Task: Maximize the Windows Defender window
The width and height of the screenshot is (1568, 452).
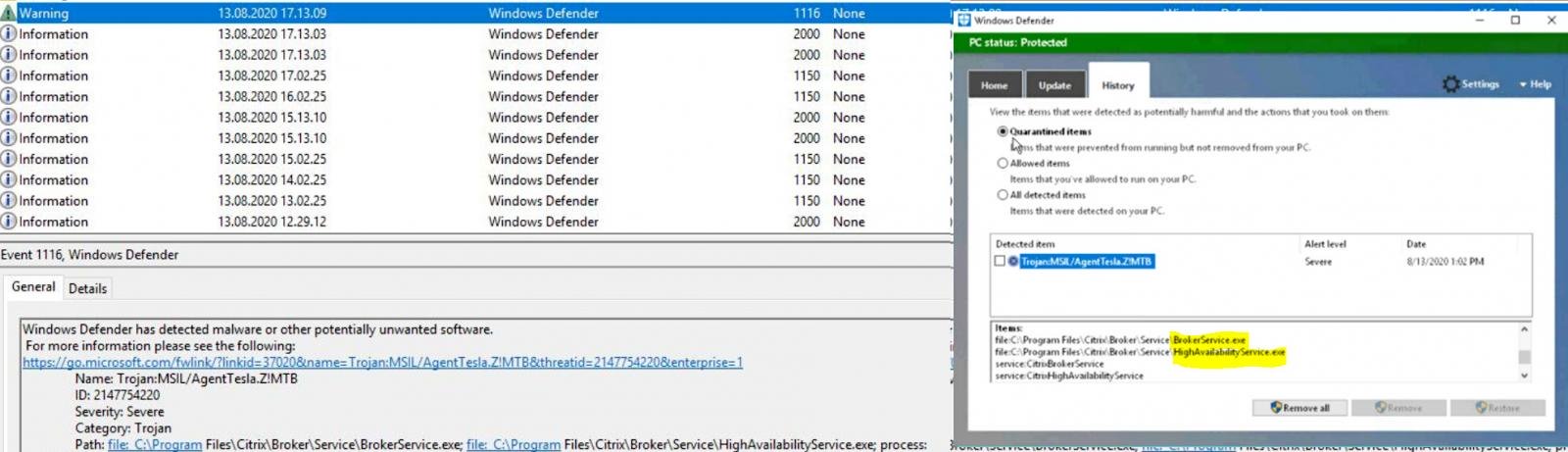Action: coord(1515,20)
